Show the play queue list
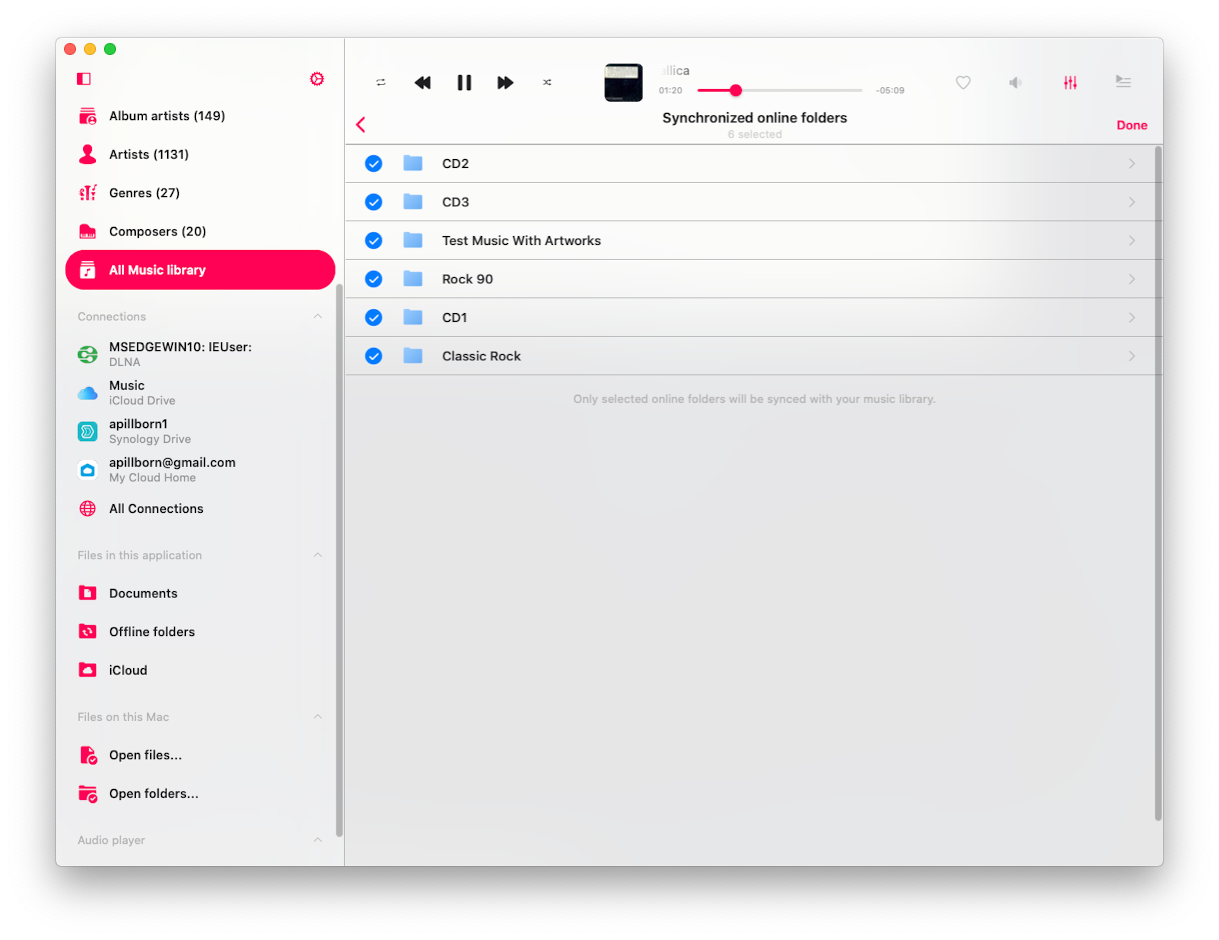 [1123, 83]
